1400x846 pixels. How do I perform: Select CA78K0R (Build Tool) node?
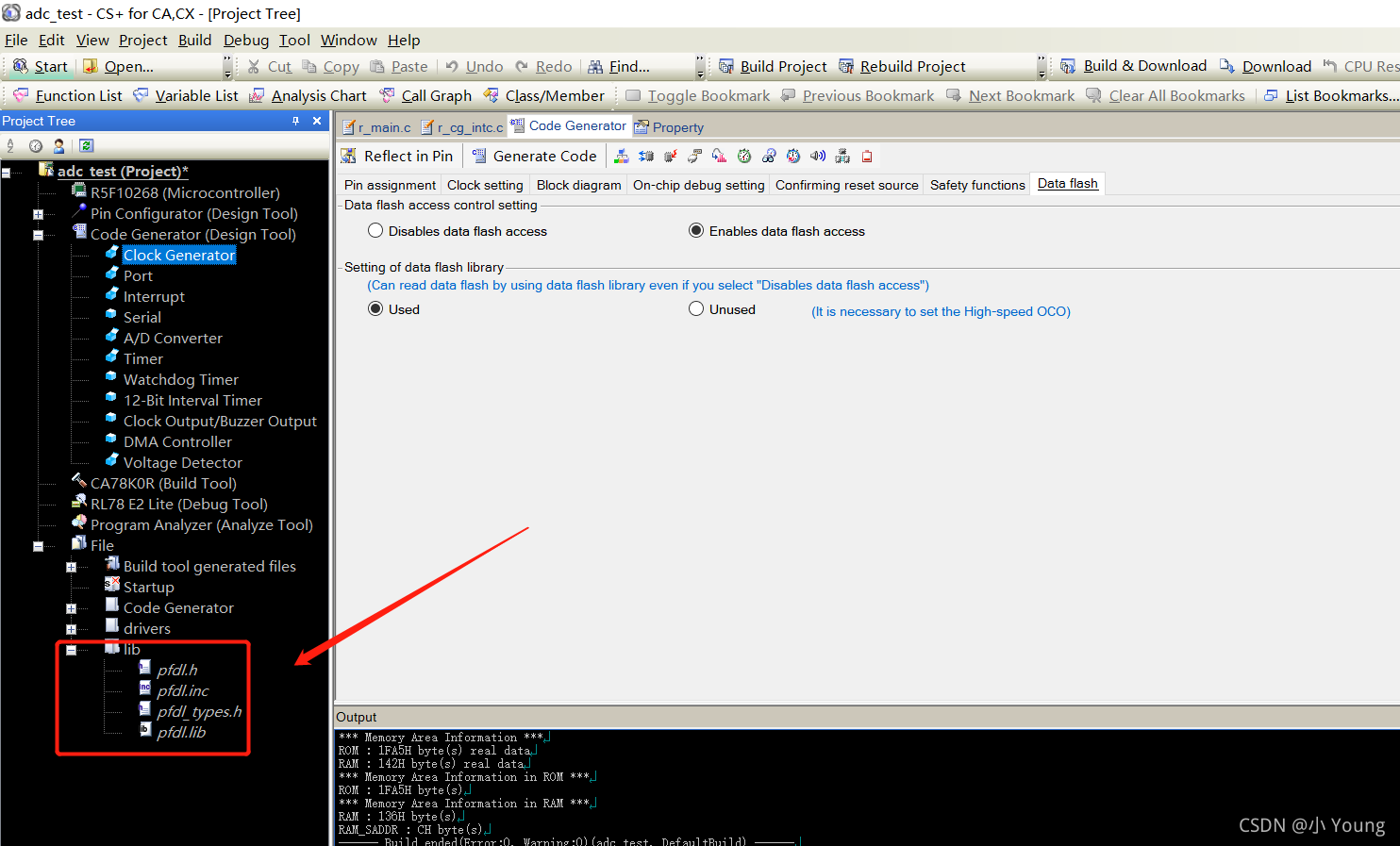(163, 484)
